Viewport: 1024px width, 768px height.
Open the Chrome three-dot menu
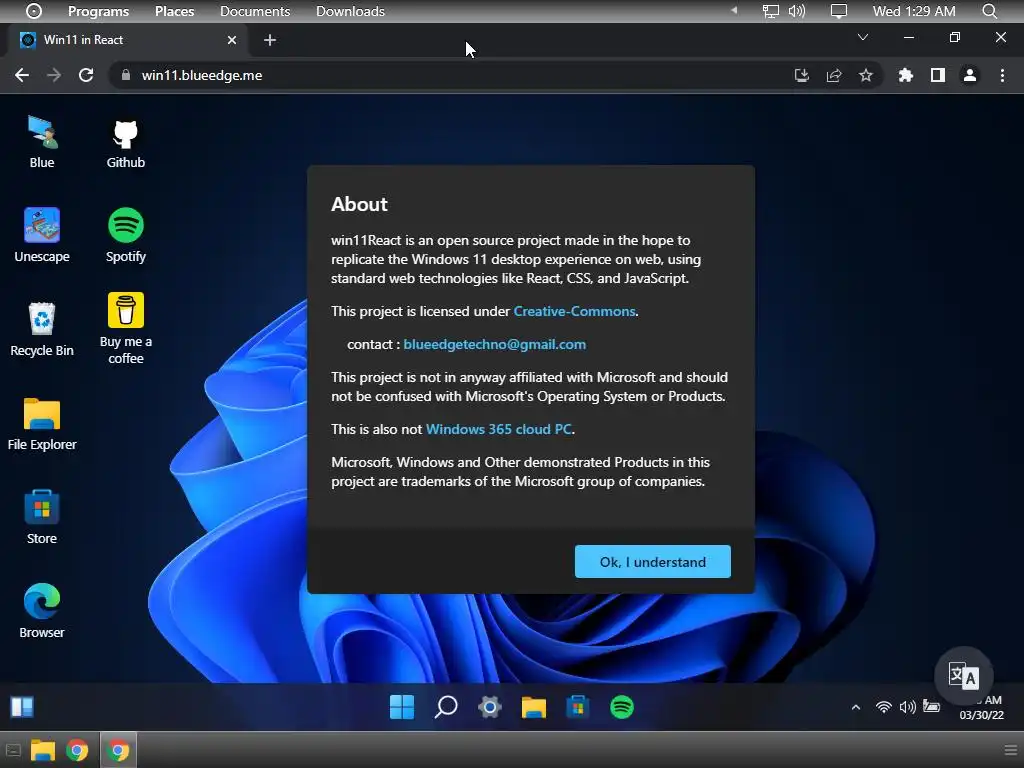click(1002, 75)
